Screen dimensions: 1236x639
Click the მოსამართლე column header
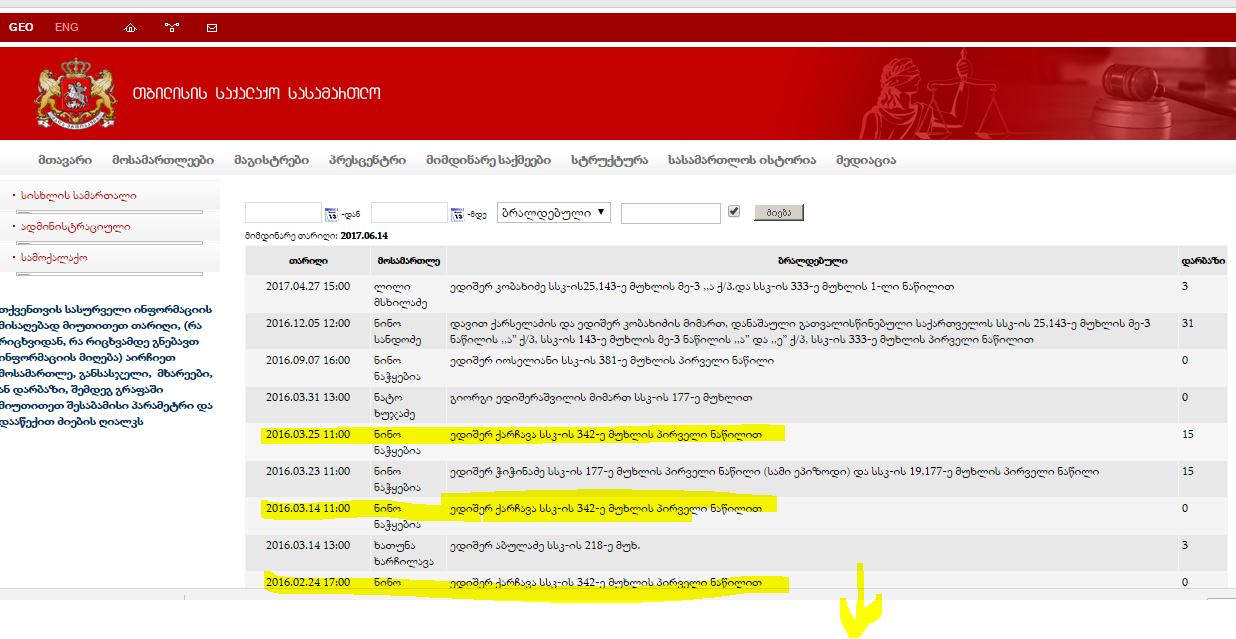point(409,261)
